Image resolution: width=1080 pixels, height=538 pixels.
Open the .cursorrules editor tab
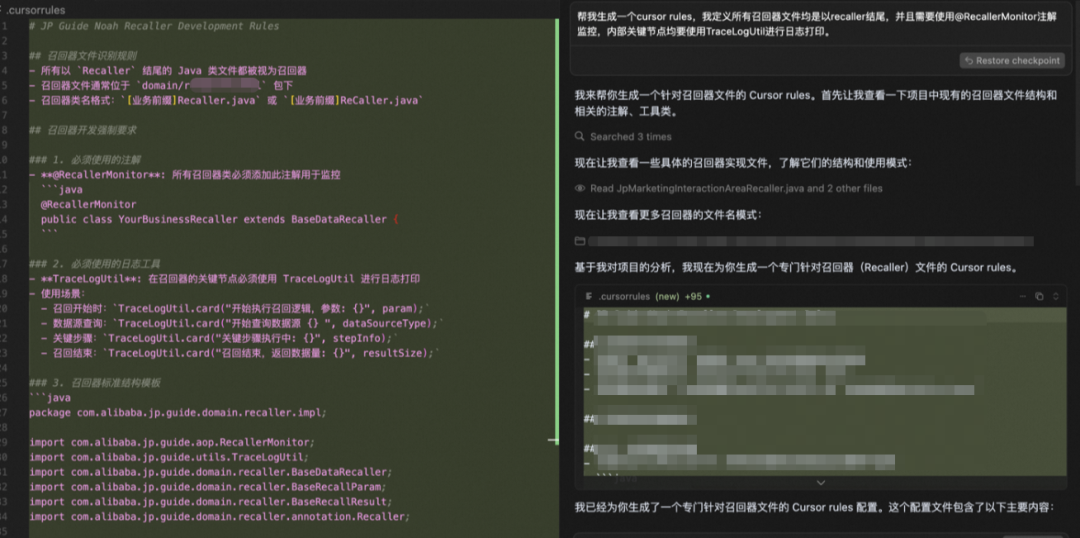tap(34, 10)
